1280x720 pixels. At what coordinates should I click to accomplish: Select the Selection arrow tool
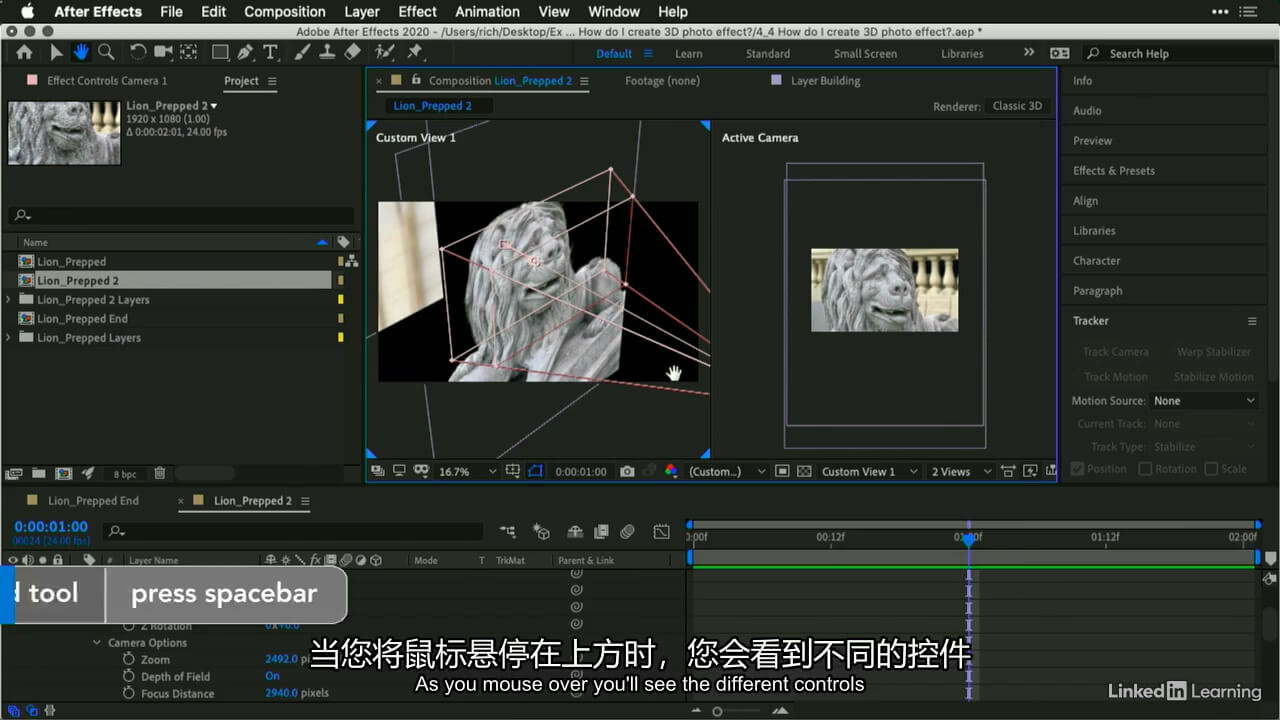[56, 53]
